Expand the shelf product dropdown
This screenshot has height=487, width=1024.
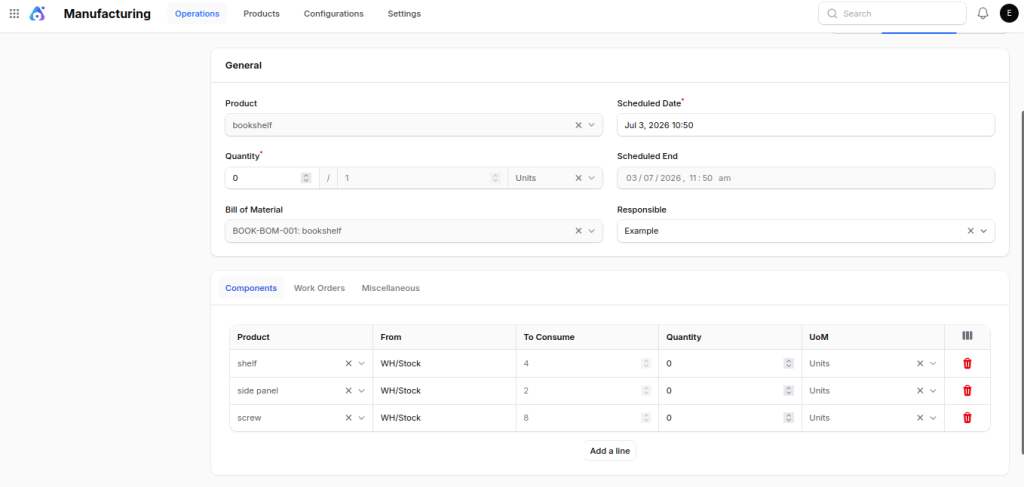tap(361, 364)
